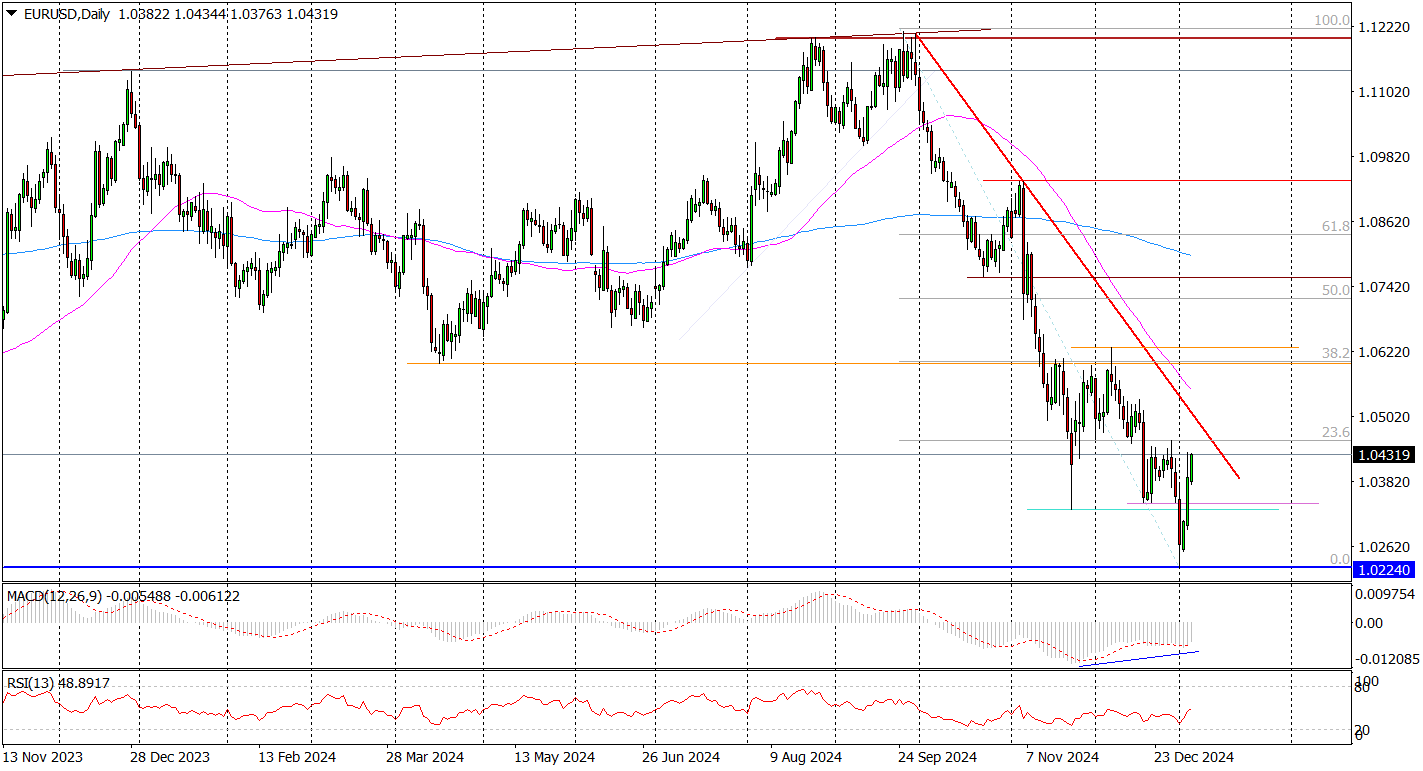Click the 28 Dec 2023 date label
1423x771 pixels.
point(170,758)
